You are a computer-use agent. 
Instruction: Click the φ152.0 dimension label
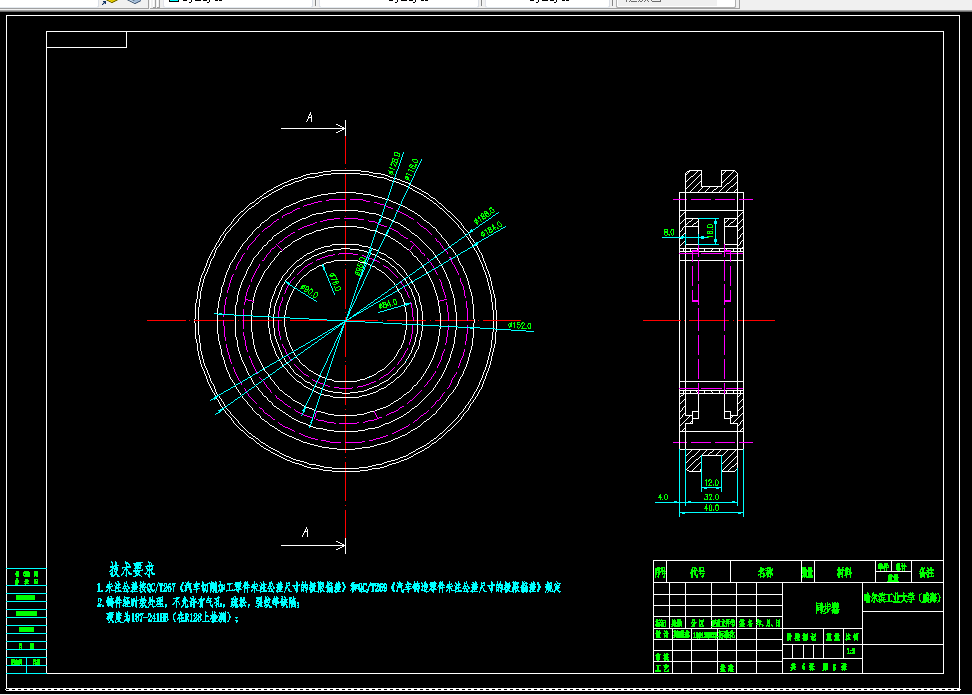(x=519, y=325)
